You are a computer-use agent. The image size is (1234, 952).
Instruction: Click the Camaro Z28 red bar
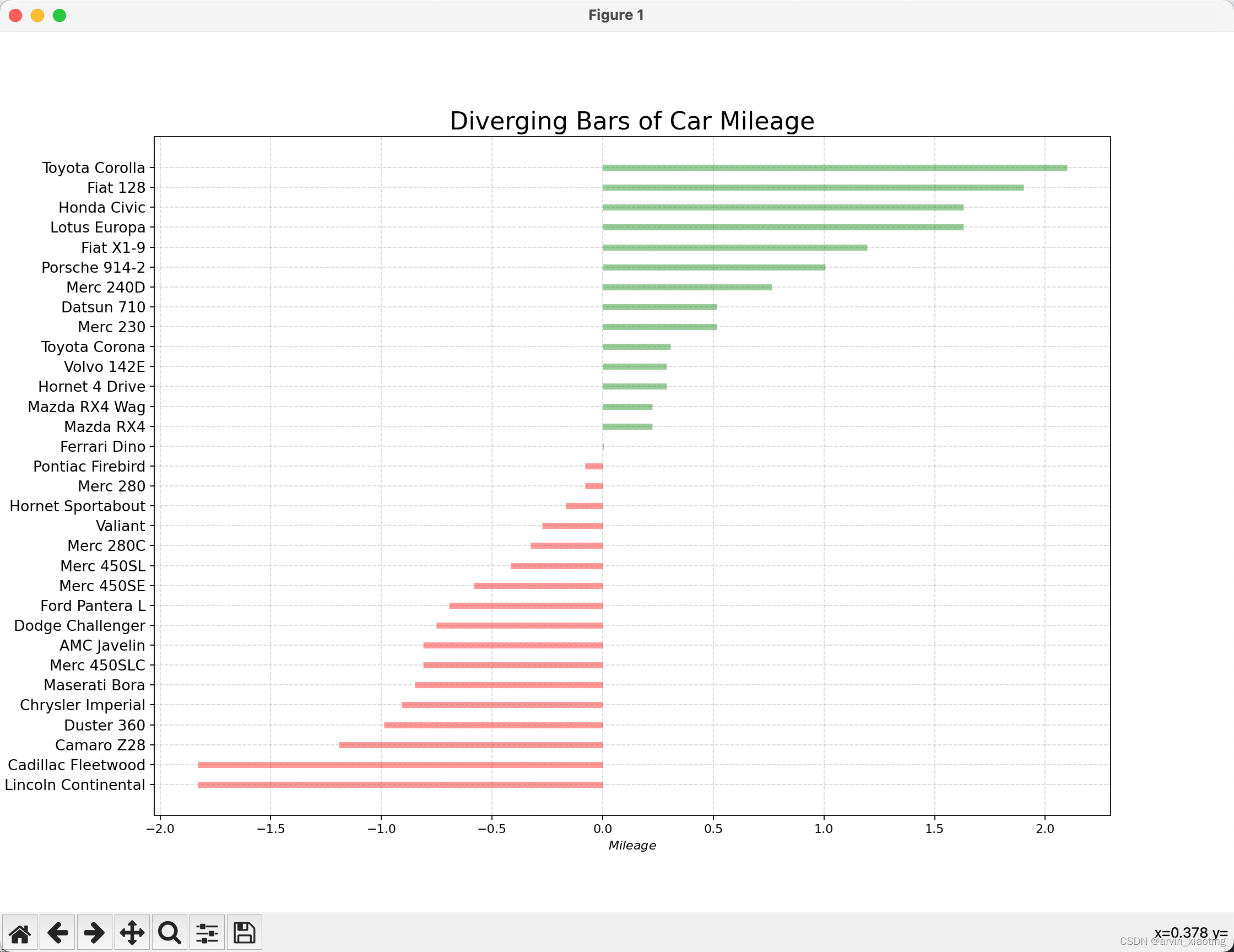point(470,745)
